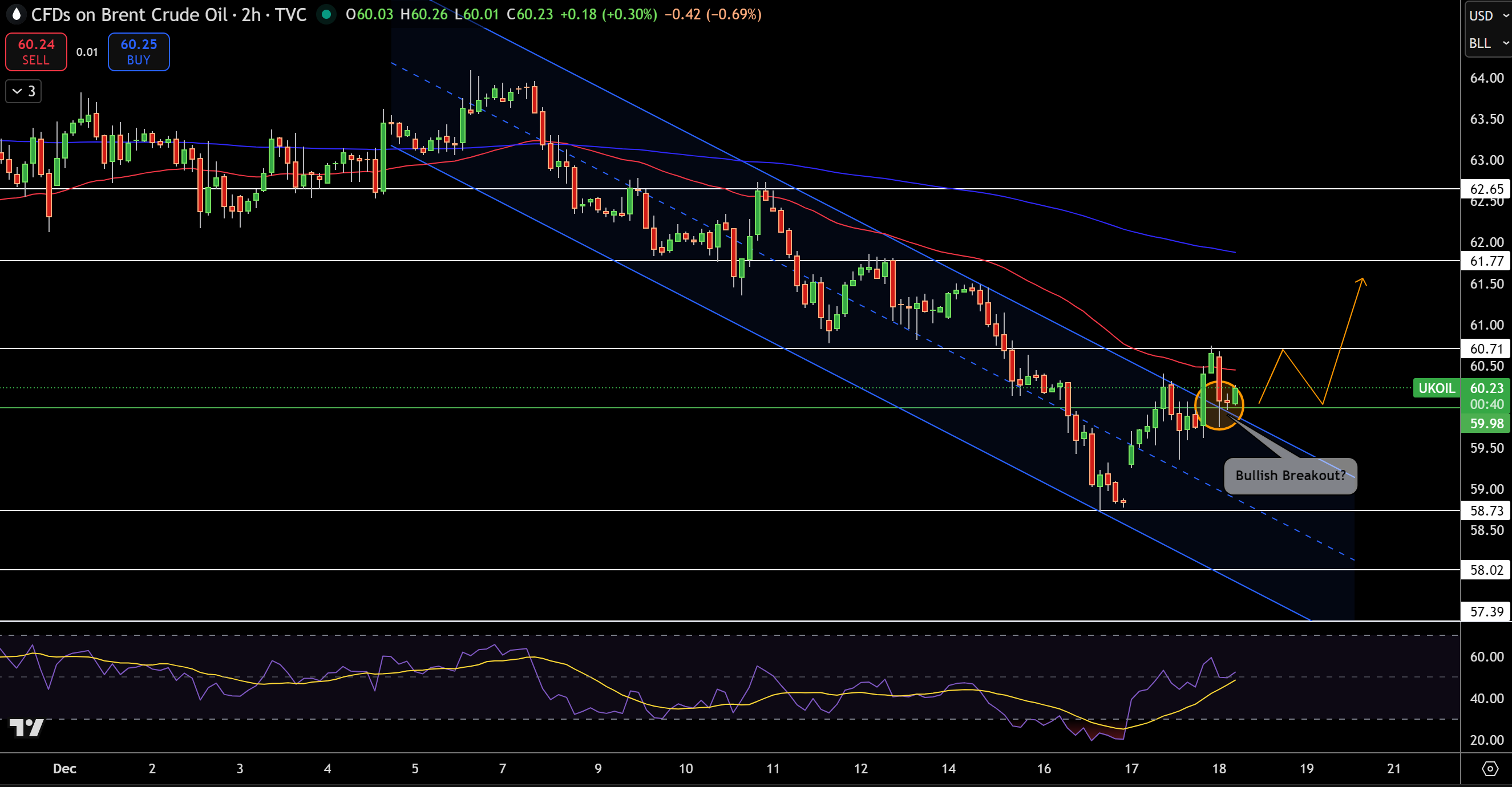The image size is (1512, 787).
Task: Click the 62.65 horizontal line price tag
Action: coord(1486,189)
